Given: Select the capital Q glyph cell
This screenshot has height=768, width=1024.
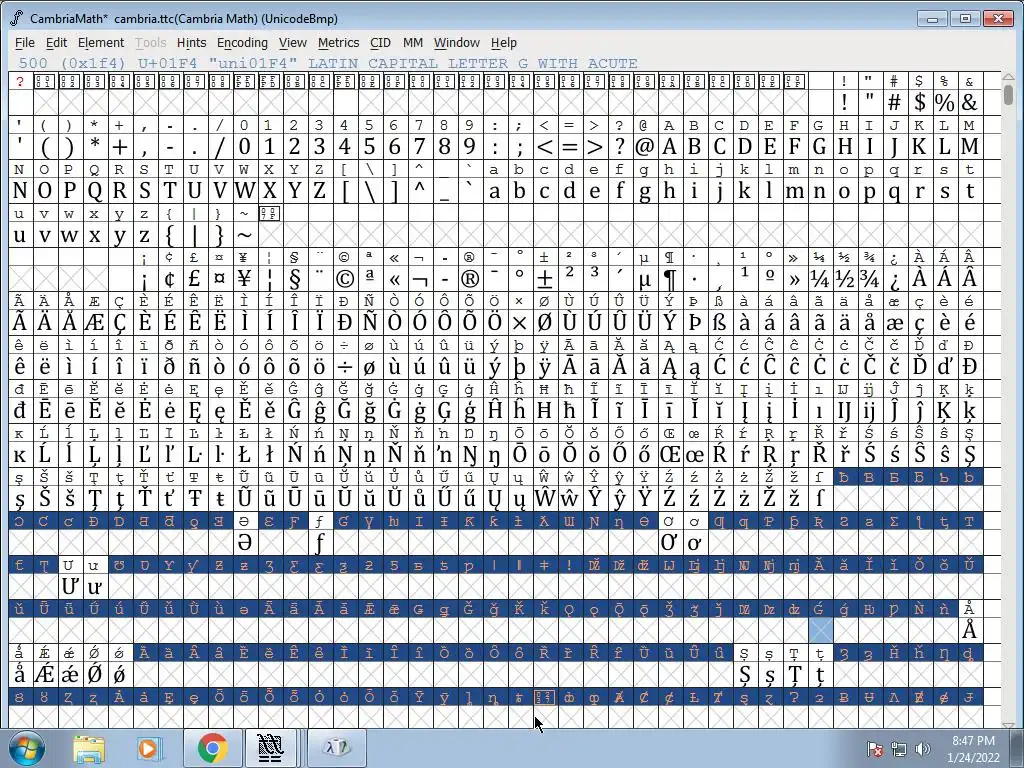Looking at the screenshot, I should coord(95,191).
